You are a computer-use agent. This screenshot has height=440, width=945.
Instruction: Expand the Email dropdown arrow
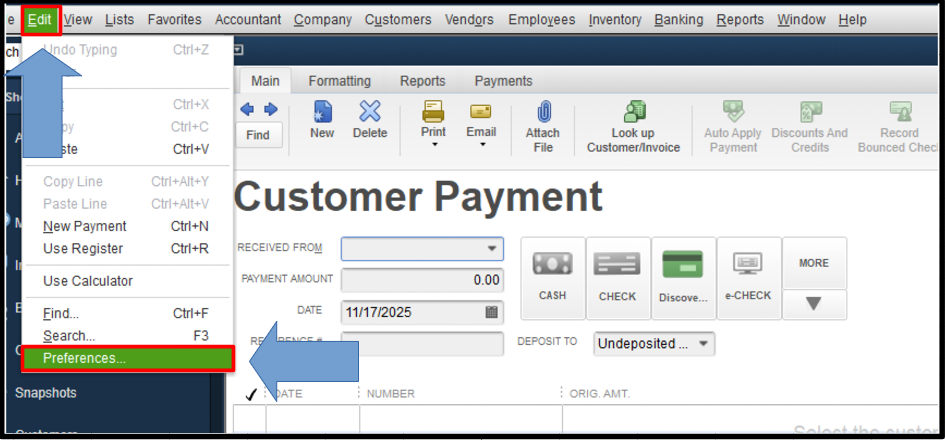tap(482, 145)
